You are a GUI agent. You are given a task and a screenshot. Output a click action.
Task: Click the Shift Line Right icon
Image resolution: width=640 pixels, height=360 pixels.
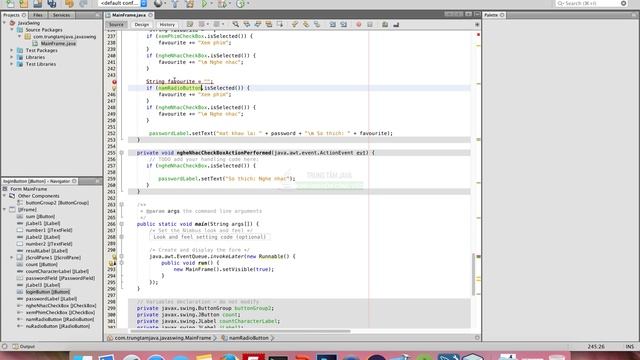[x=344, y=24]
